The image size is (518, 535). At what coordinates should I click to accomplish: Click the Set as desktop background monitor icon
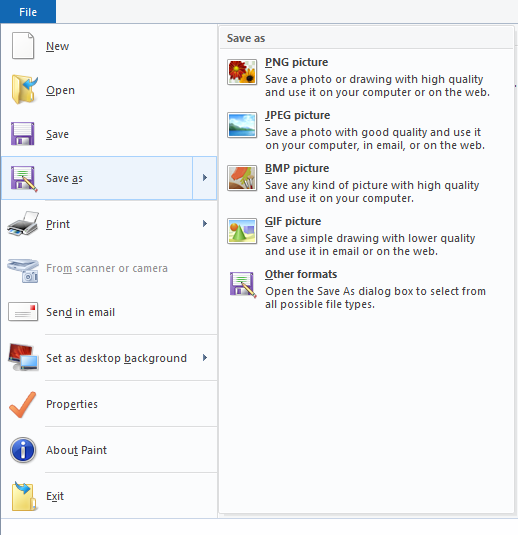click(x=23, y=358)
